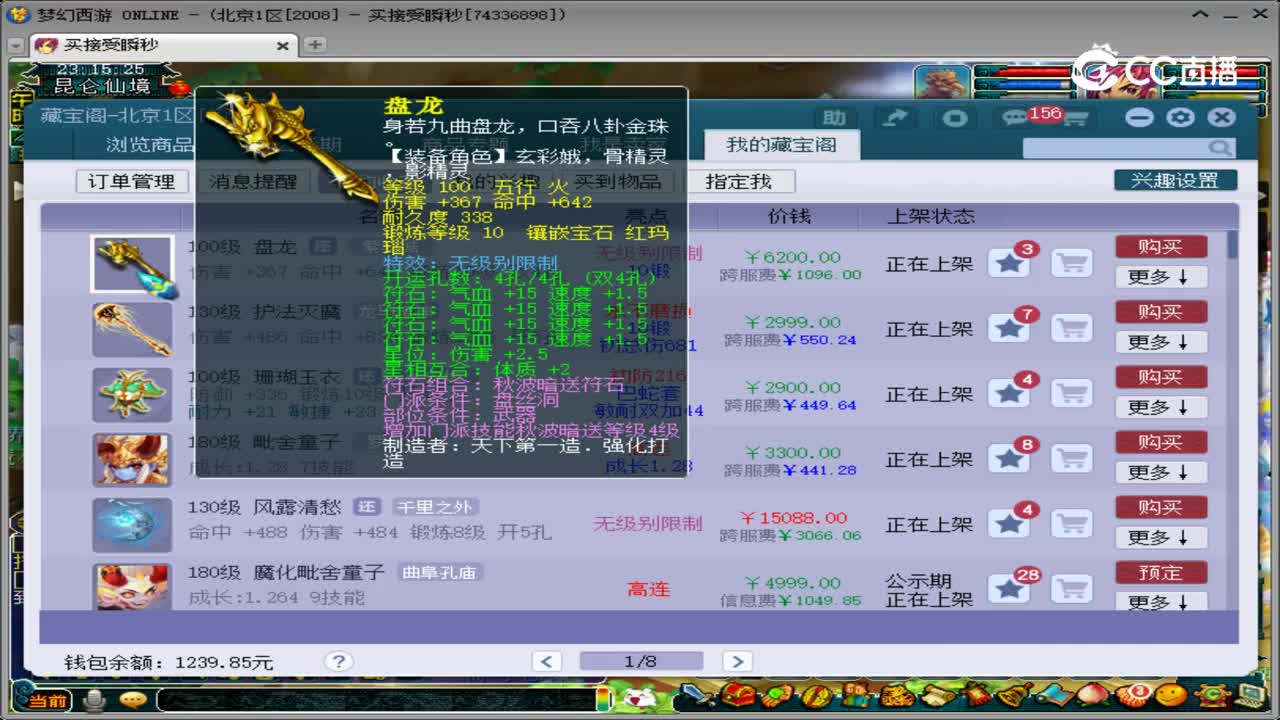Open the 助 help icon in the header

click(834, 118)
